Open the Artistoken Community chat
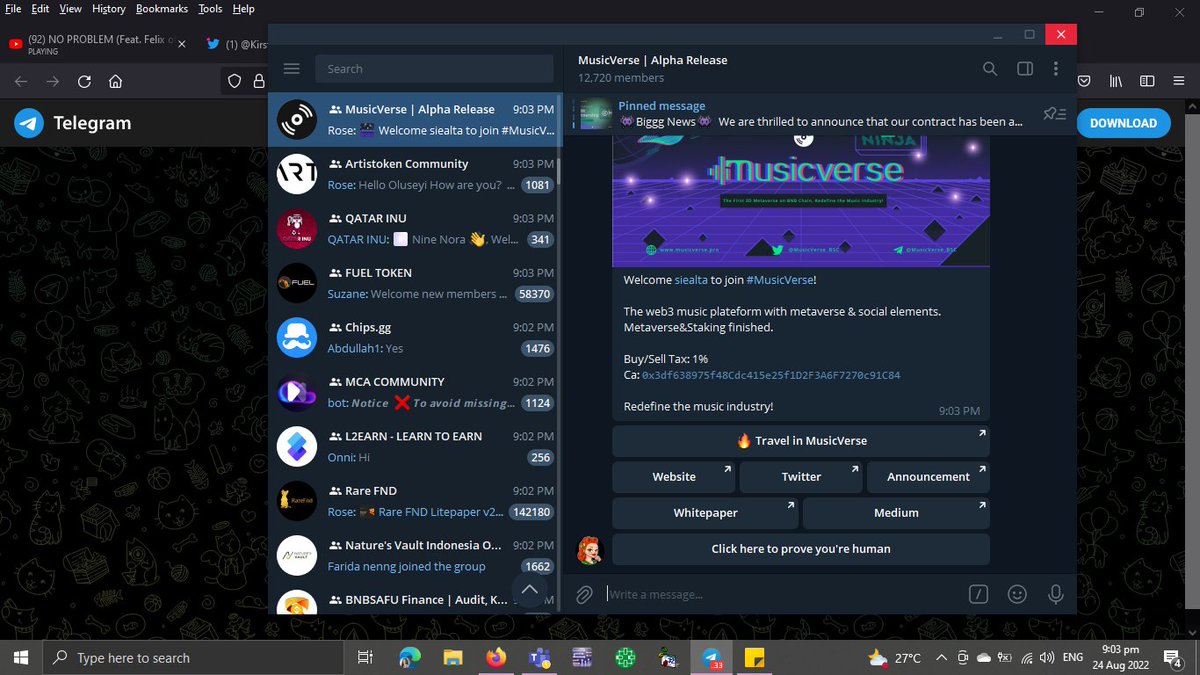 (x=415, y=174)
